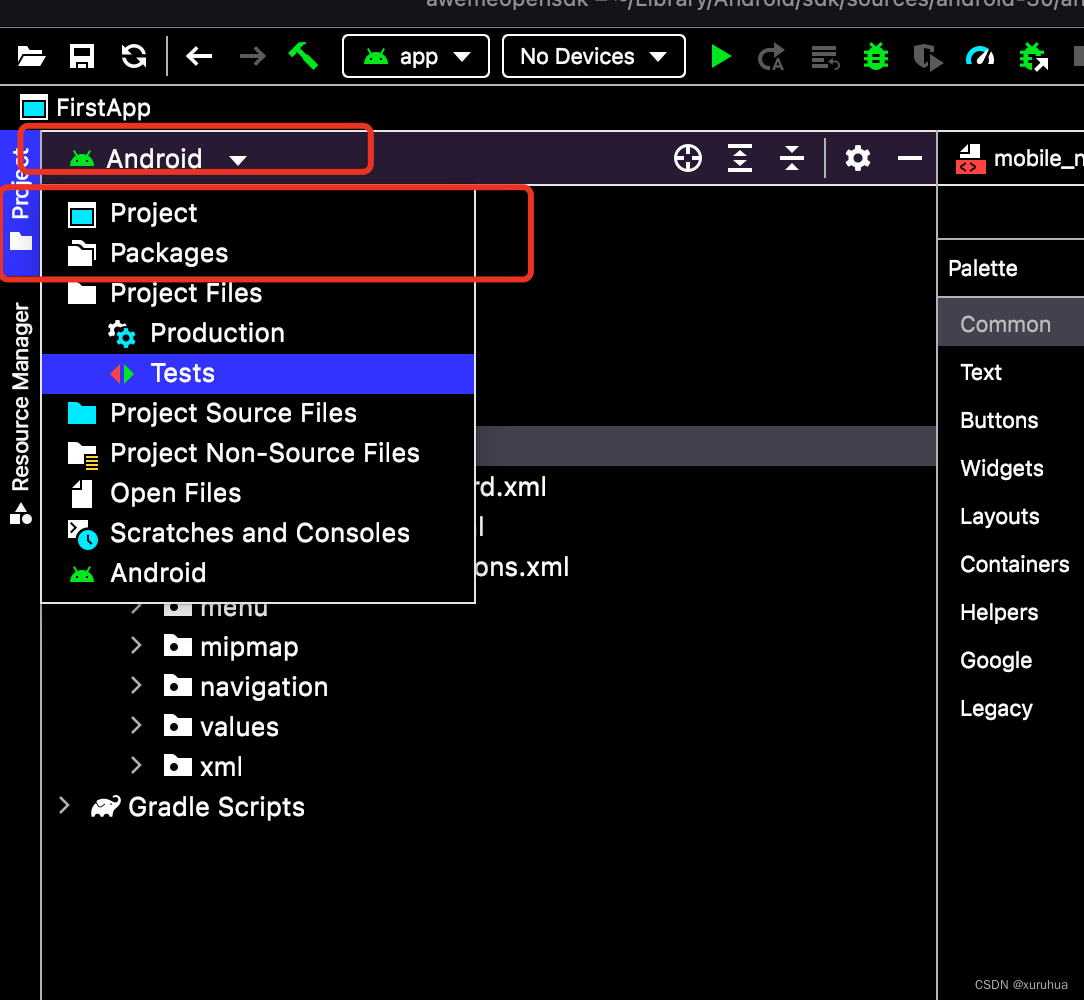Click the Select Opened File target icon

[x=688, y=158]
